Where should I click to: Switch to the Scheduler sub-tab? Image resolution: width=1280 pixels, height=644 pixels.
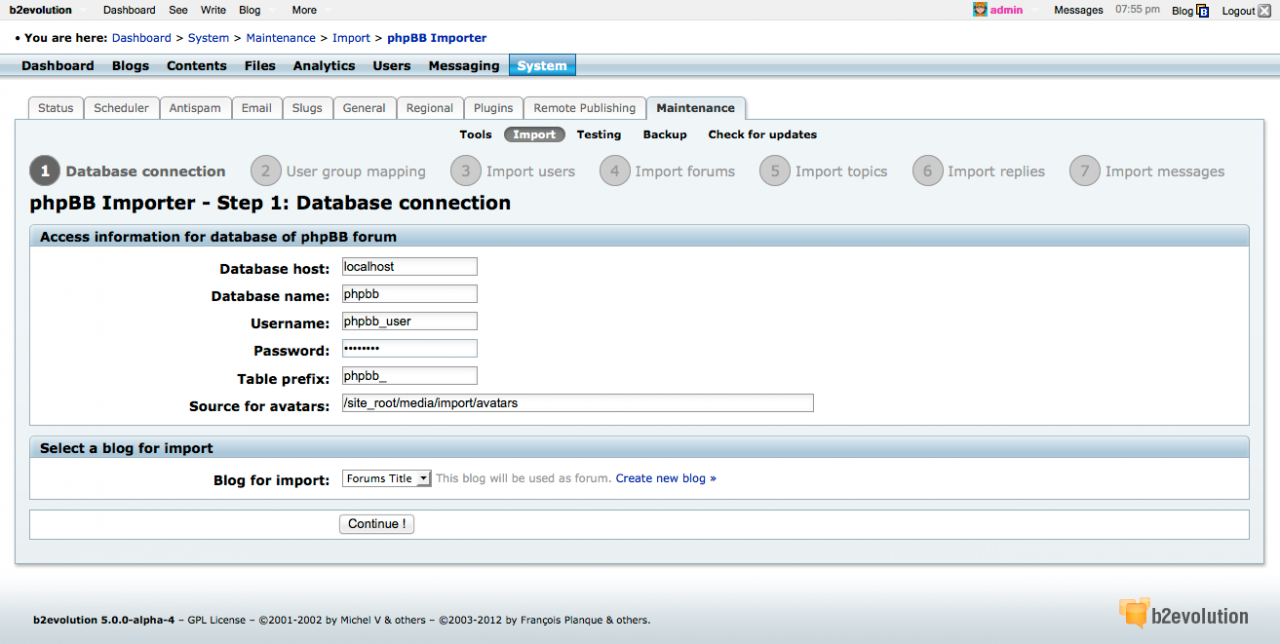click(121, 108)
